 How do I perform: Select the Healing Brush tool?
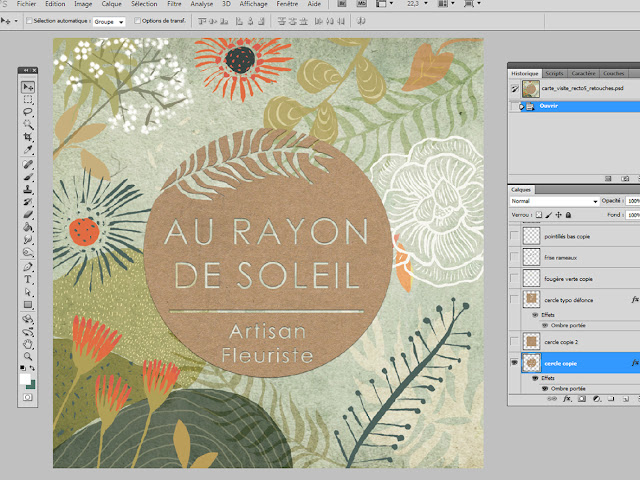click(28, 164)
